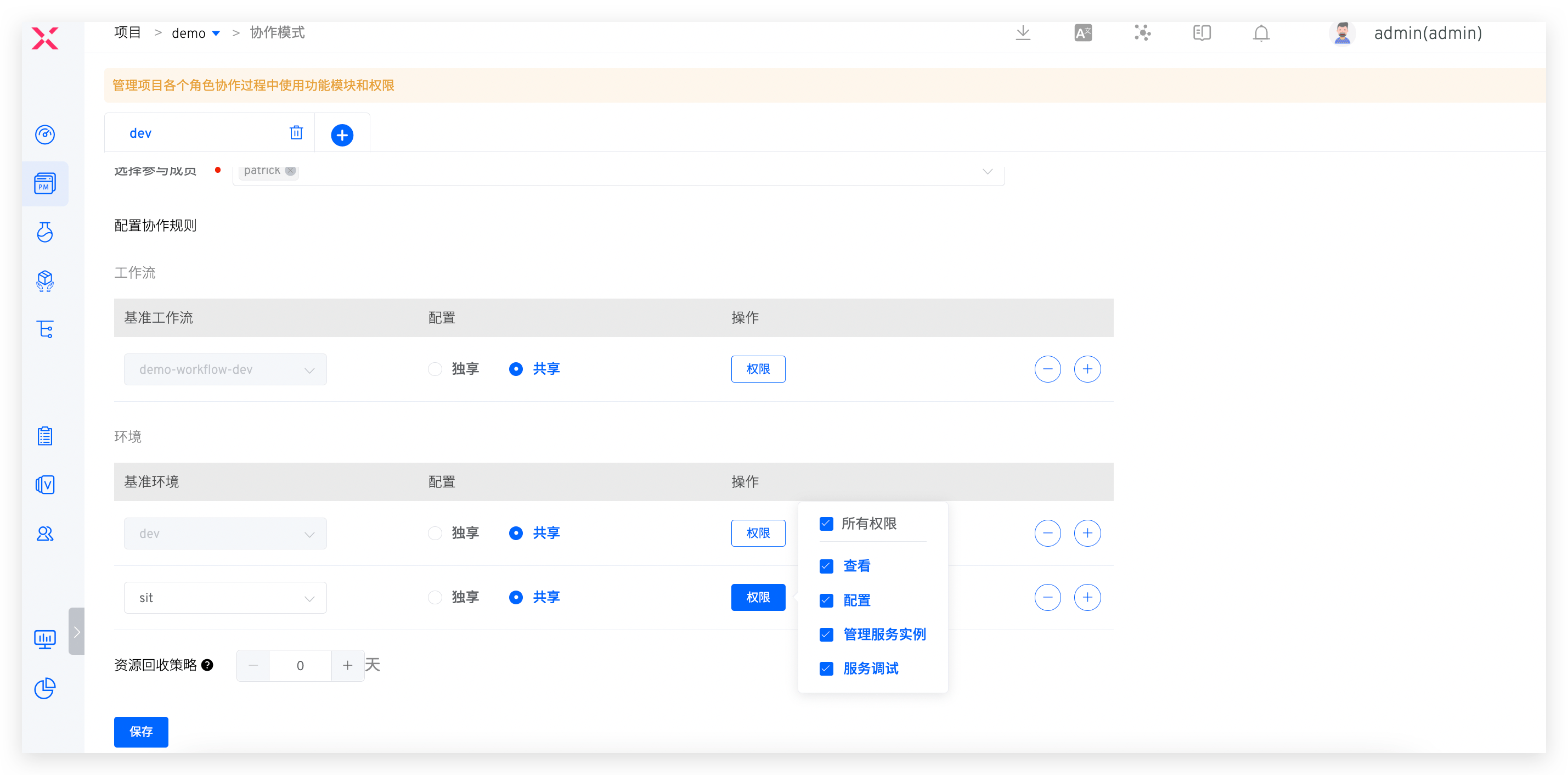Screen dimensions: 1568x775
Task: Click the download icon in top bar
Action: pyautogui.click(x=1023, y=33)
